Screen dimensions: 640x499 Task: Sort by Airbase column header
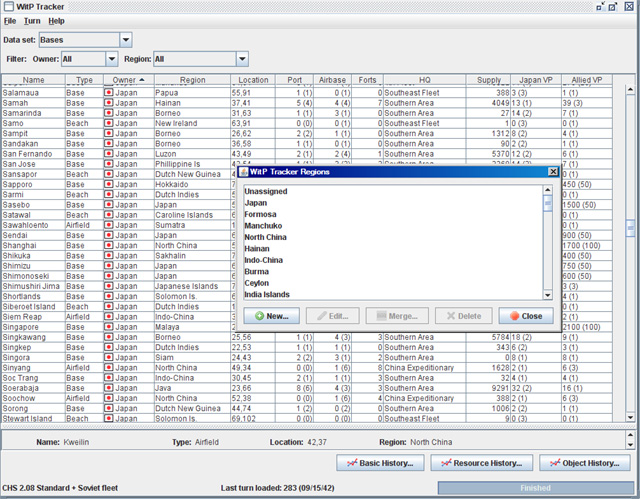pos(332,80)
